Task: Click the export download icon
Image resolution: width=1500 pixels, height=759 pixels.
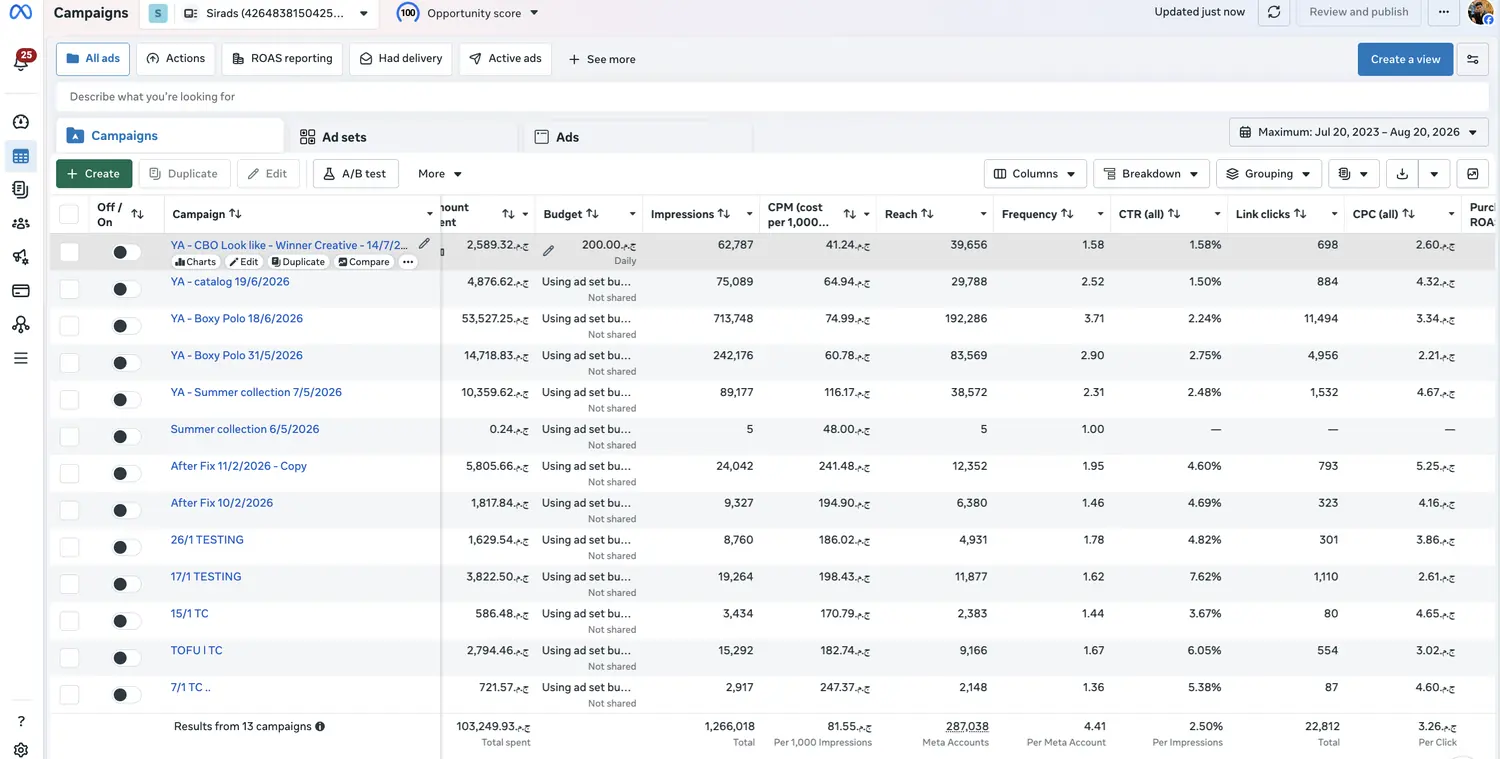Action: pyautogui.click(x=1402, y=174)
